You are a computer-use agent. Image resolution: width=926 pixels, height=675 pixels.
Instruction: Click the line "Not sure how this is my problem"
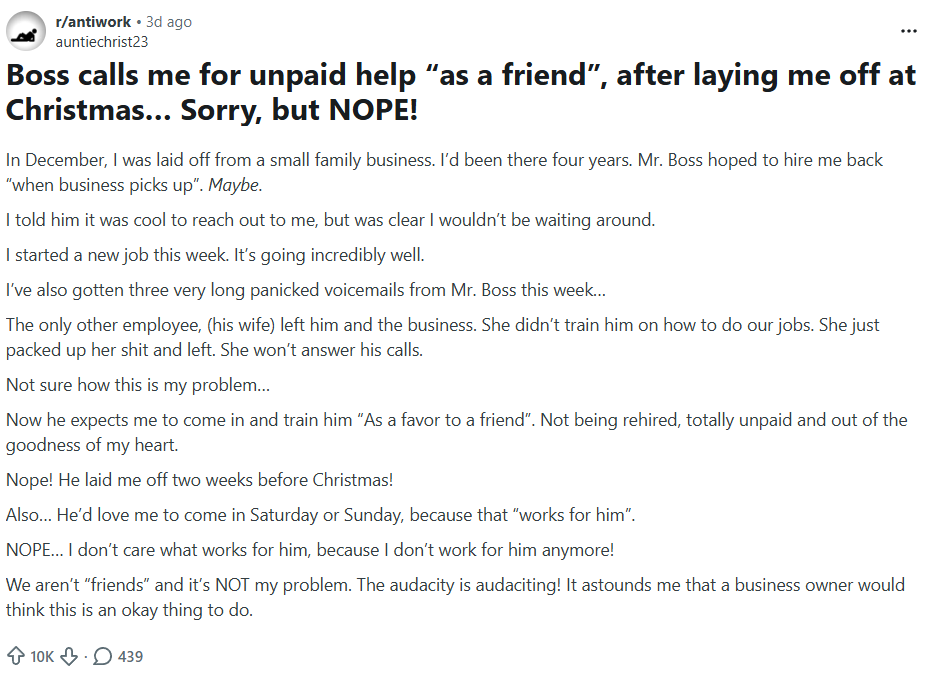pyautogui.click(x=138, y=384)
